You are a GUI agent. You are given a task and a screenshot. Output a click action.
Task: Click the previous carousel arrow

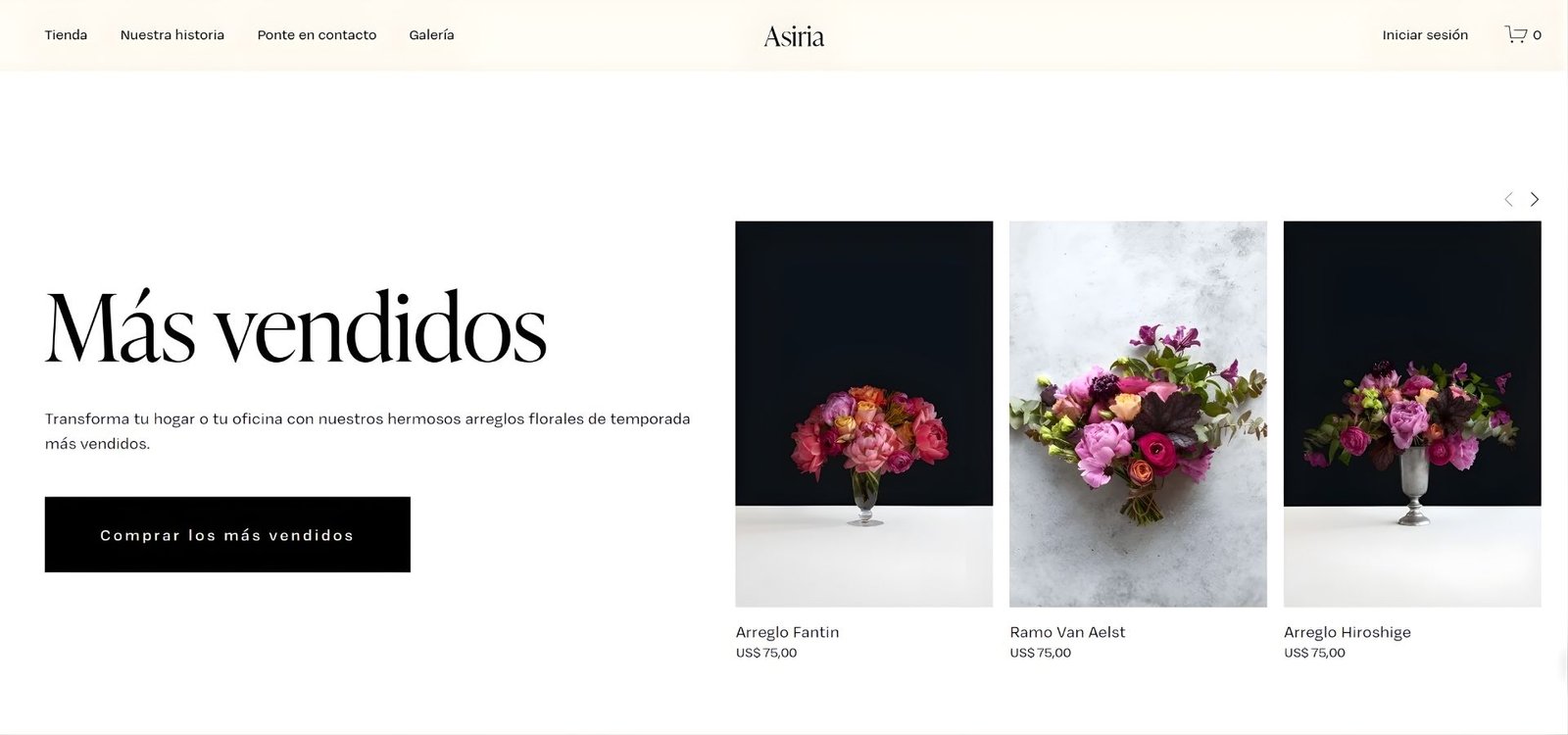tap(1508, 199)
